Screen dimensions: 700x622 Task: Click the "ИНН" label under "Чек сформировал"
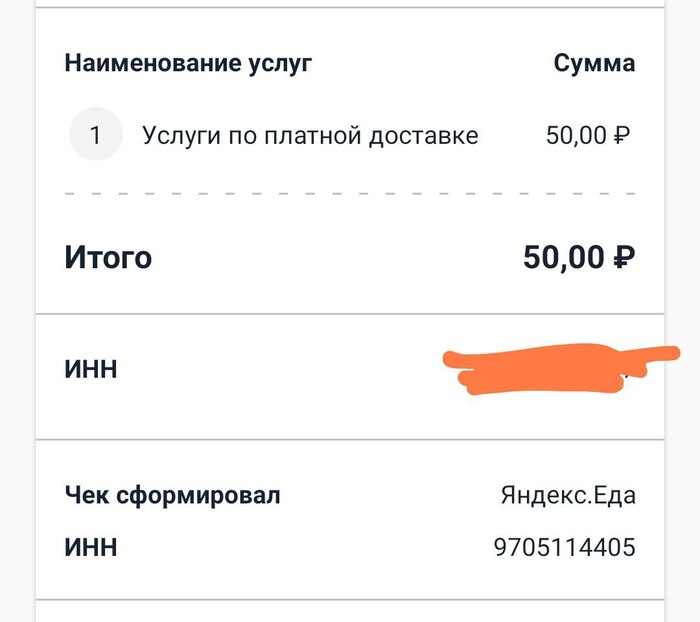pos(91,547)
